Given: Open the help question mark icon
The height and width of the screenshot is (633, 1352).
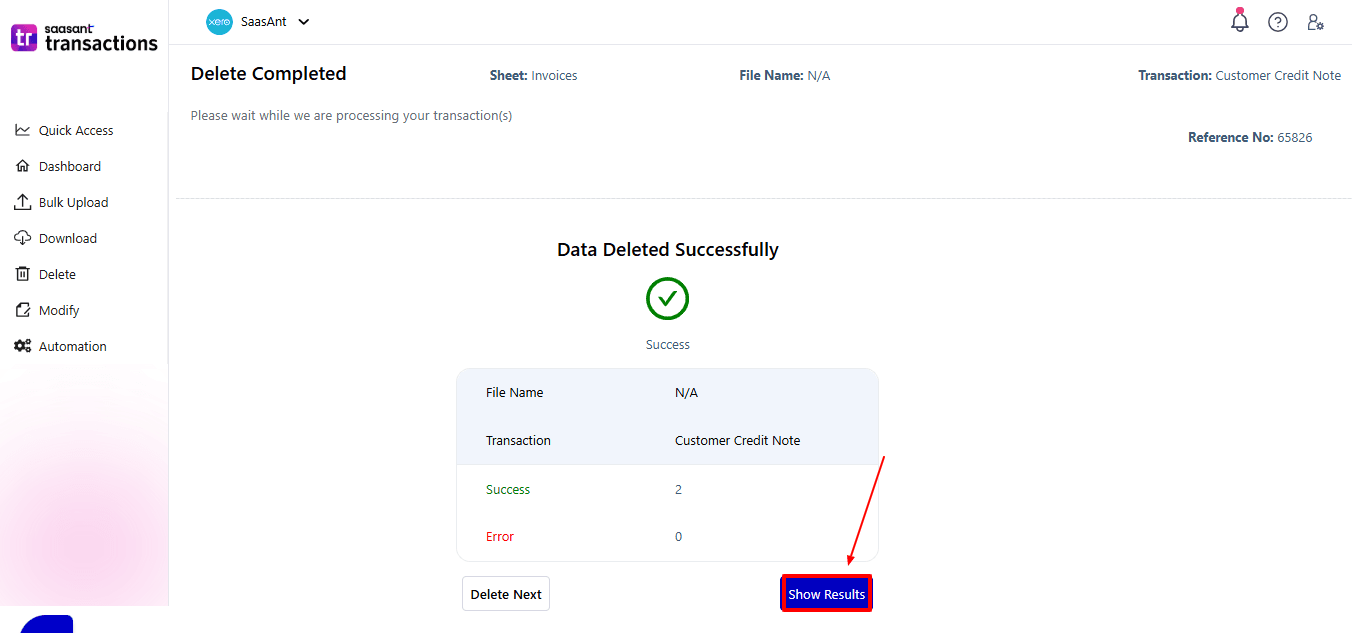Looking at the screenshot, I should (1278, 22).
